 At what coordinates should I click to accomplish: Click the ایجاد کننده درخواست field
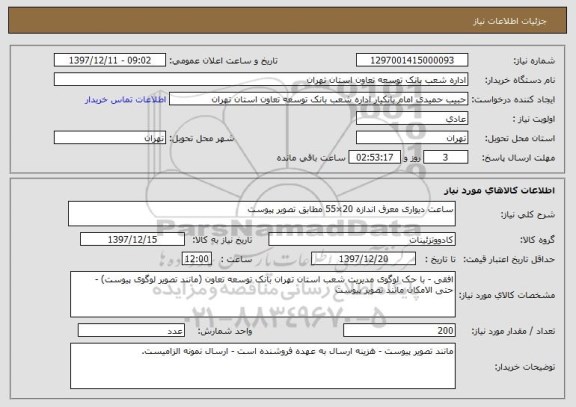tap(318, 99)
